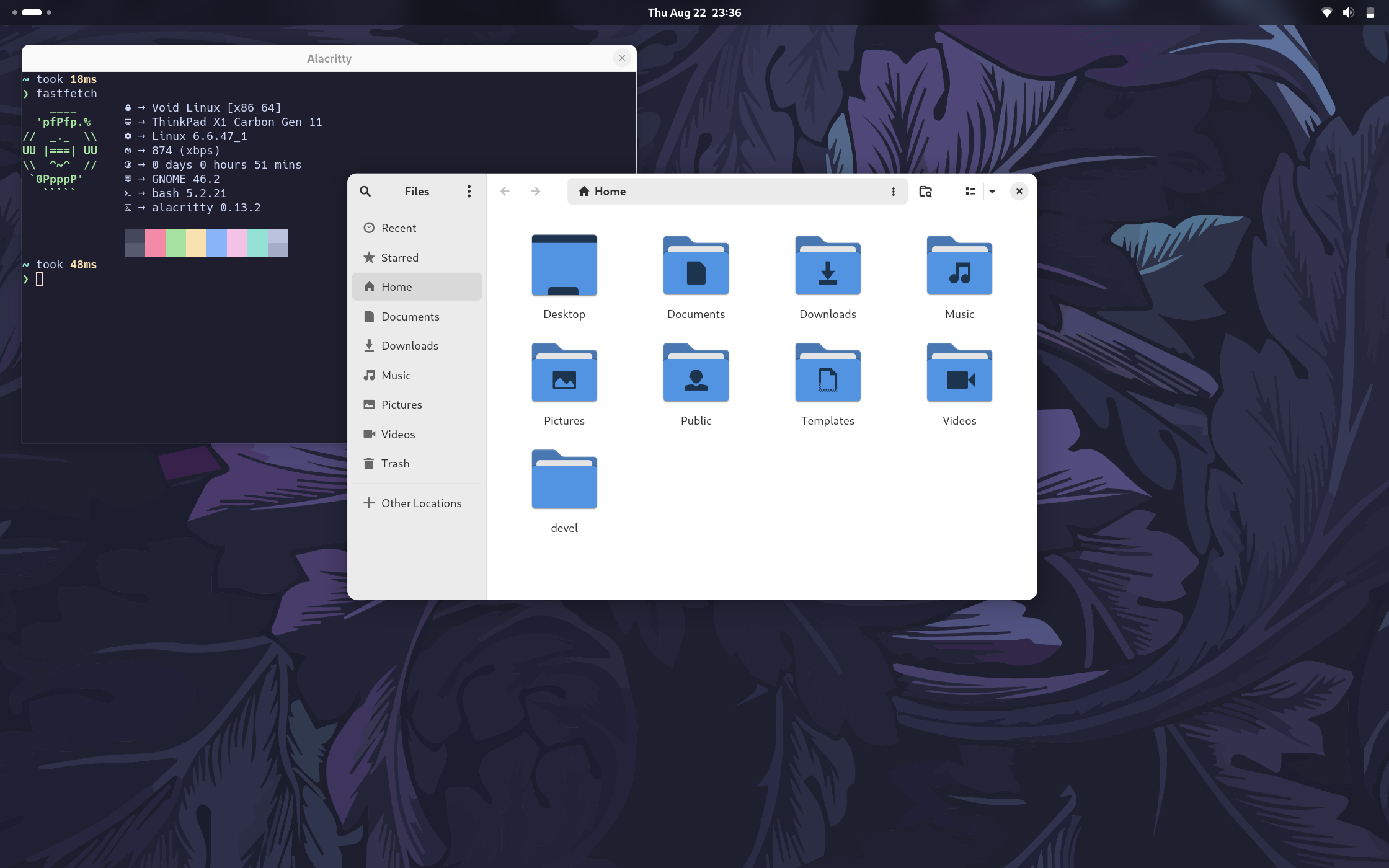The height and width of the screenshot is (868, 1389).
Task: Go forward in Files navigation
Action: 536,192
